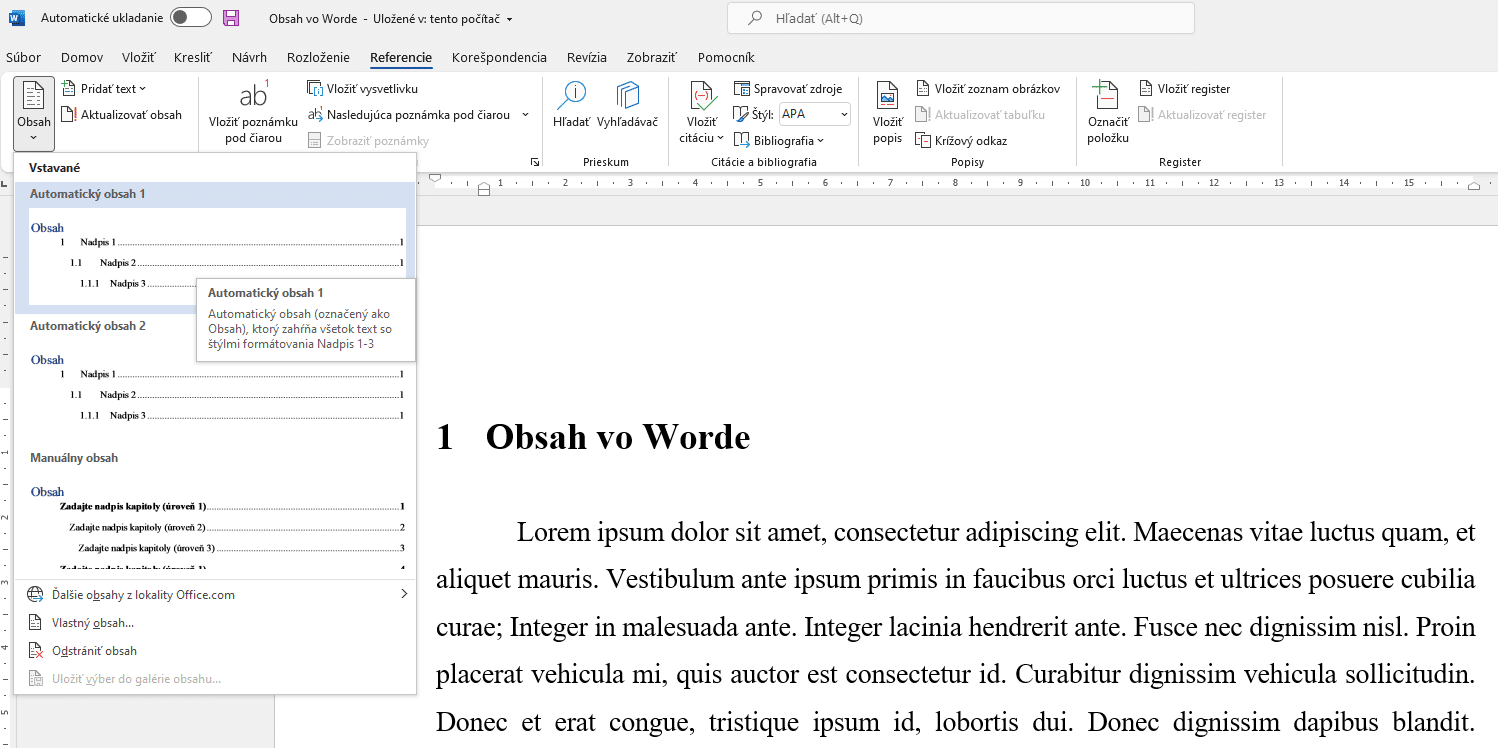
Task: Expand document title save location dropdown
Action: (510, 19)
